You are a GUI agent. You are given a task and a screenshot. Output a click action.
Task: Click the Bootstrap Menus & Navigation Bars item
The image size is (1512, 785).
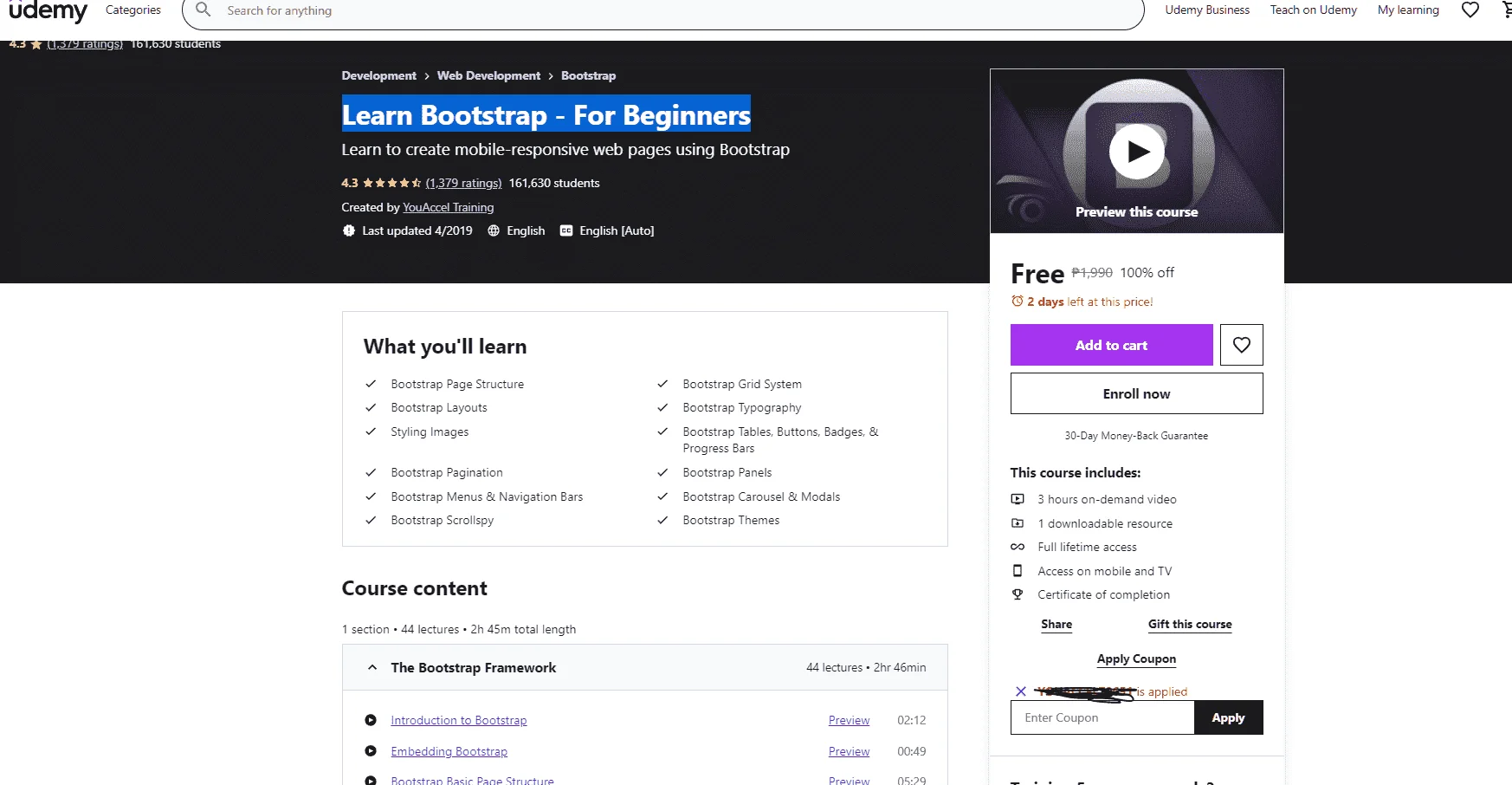point(487,496)
